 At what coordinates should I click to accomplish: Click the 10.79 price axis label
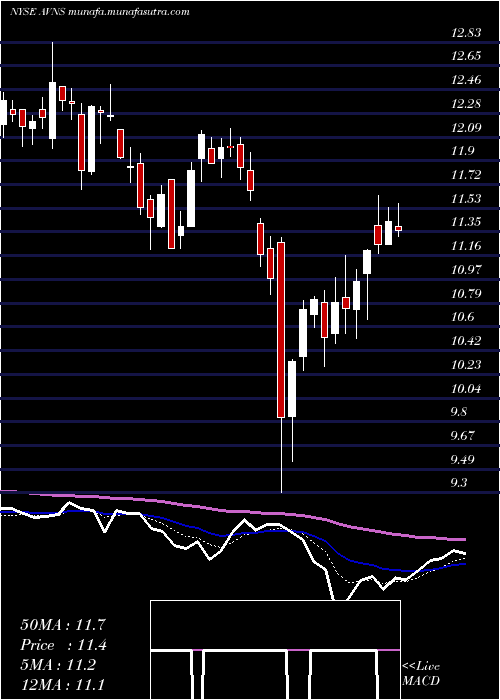(466, 294)
